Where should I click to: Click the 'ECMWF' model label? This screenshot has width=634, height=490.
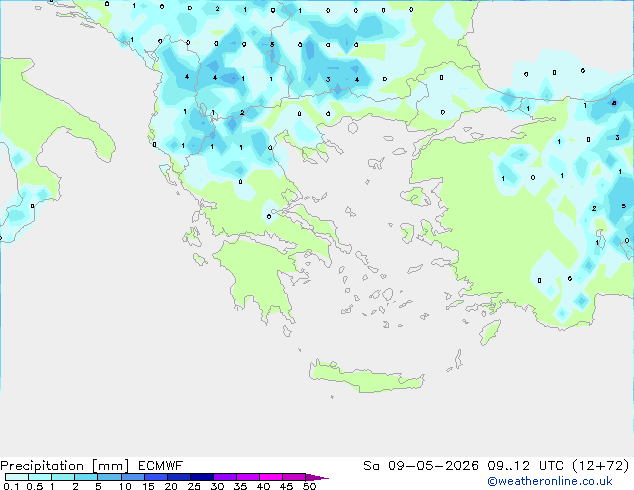pyautogui.click(x=161, y=466)
